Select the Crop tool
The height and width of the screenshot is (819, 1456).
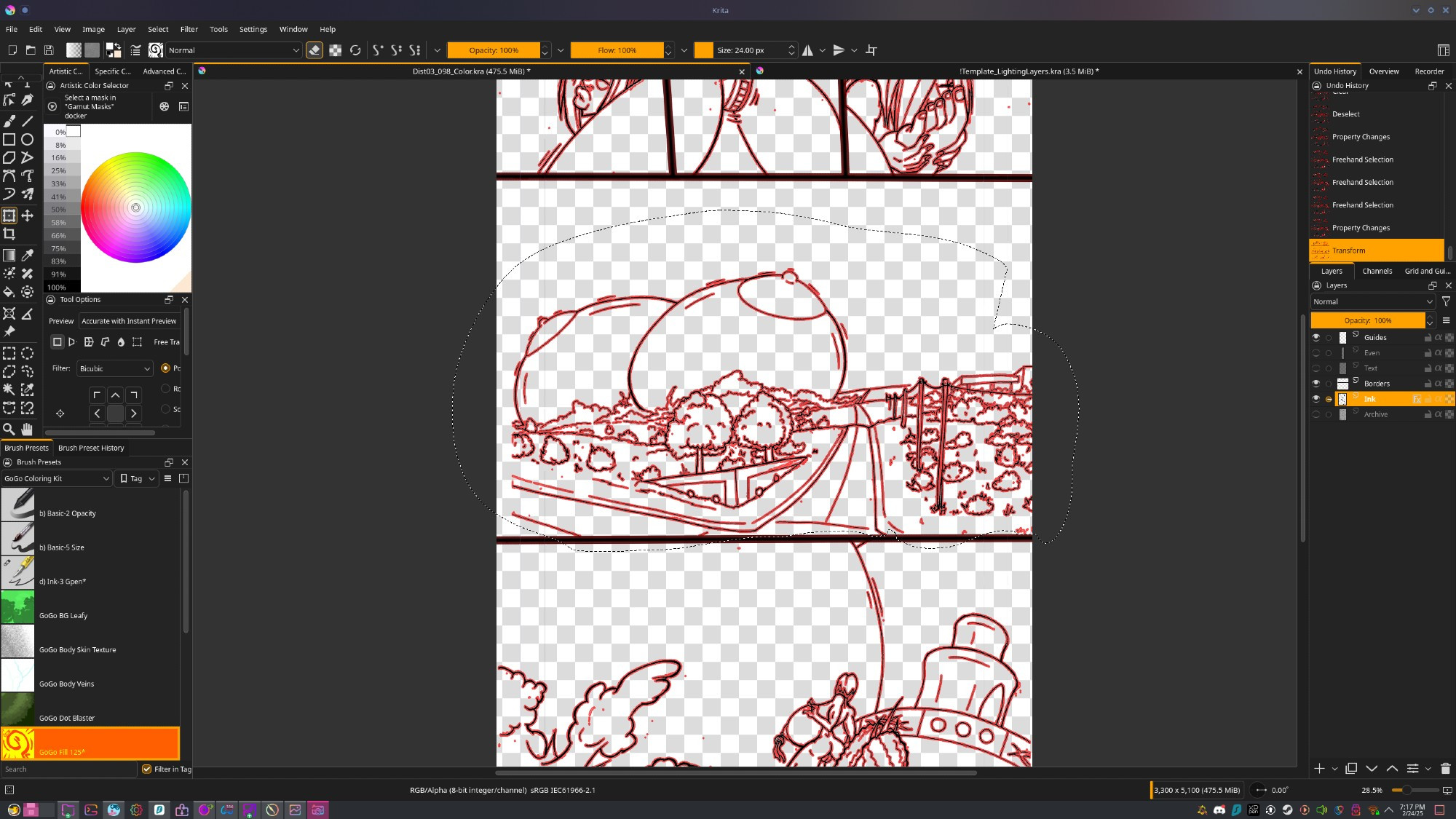click(x=9, y=234)
